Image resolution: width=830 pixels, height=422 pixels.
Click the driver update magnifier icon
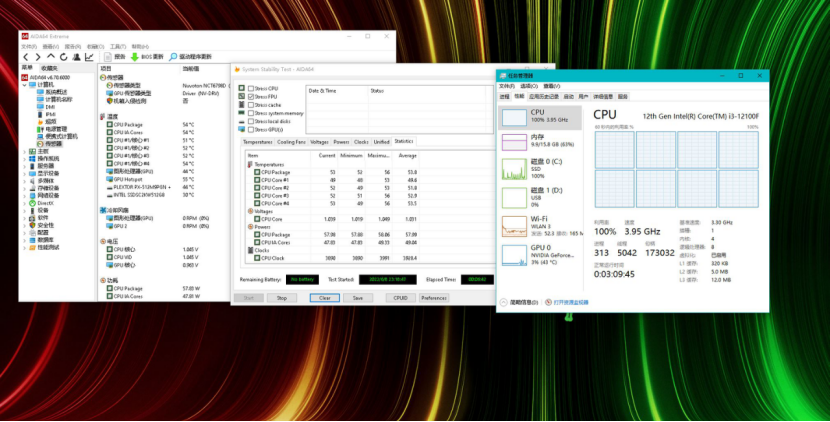click(173, 57)
